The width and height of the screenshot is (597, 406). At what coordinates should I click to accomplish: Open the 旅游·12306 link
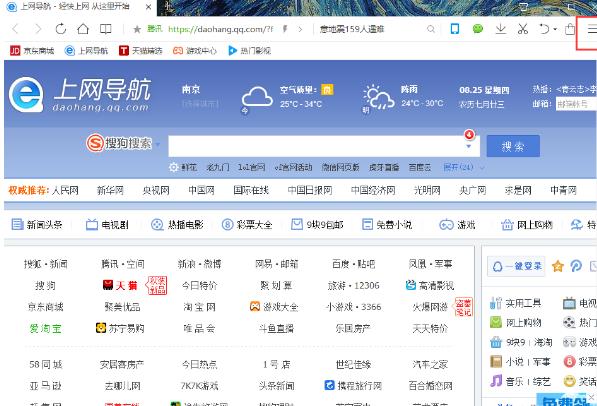(x=353, y=285)
